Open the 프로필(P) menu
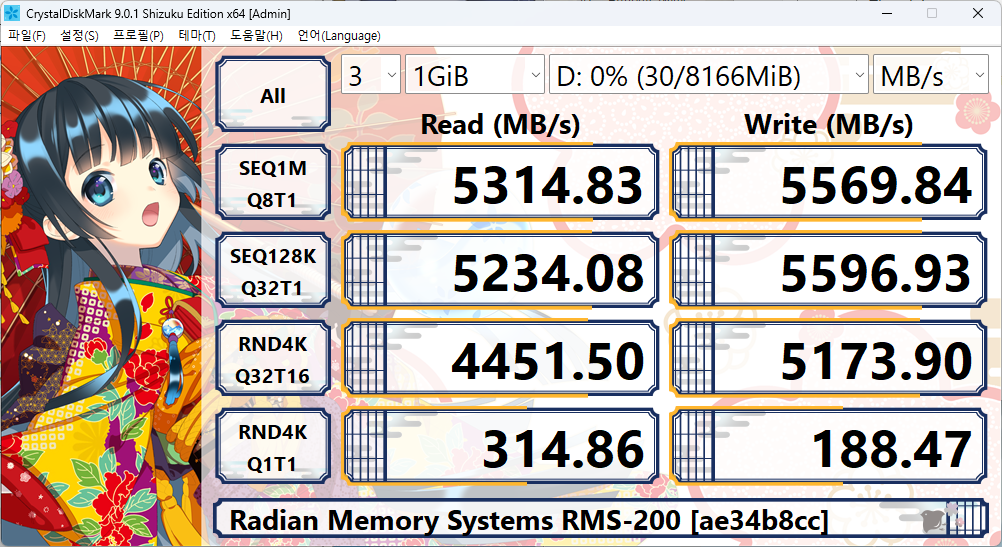1002x547 pixels. click(x=138, y=36)
